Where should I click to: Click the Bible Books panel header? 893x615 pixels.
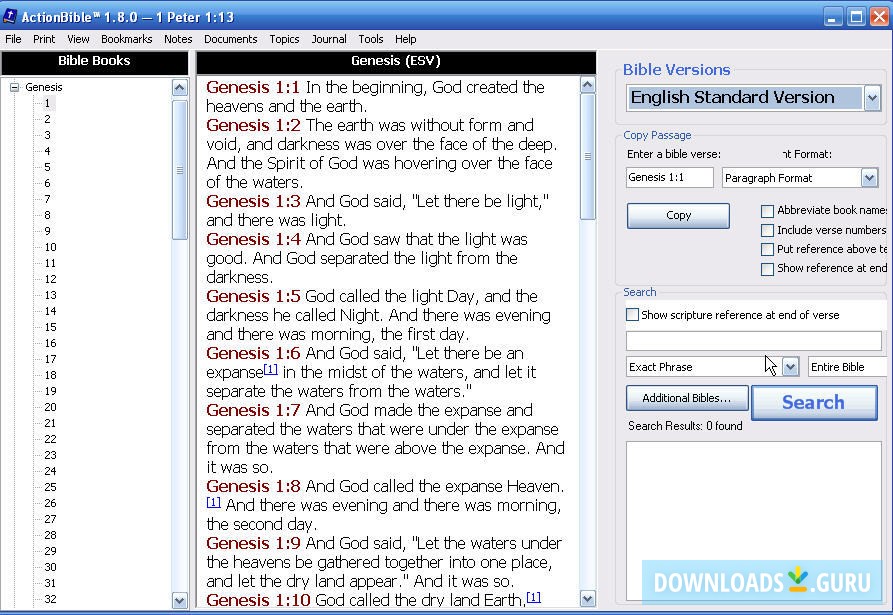pyautogui.click(x=95, y=62)
